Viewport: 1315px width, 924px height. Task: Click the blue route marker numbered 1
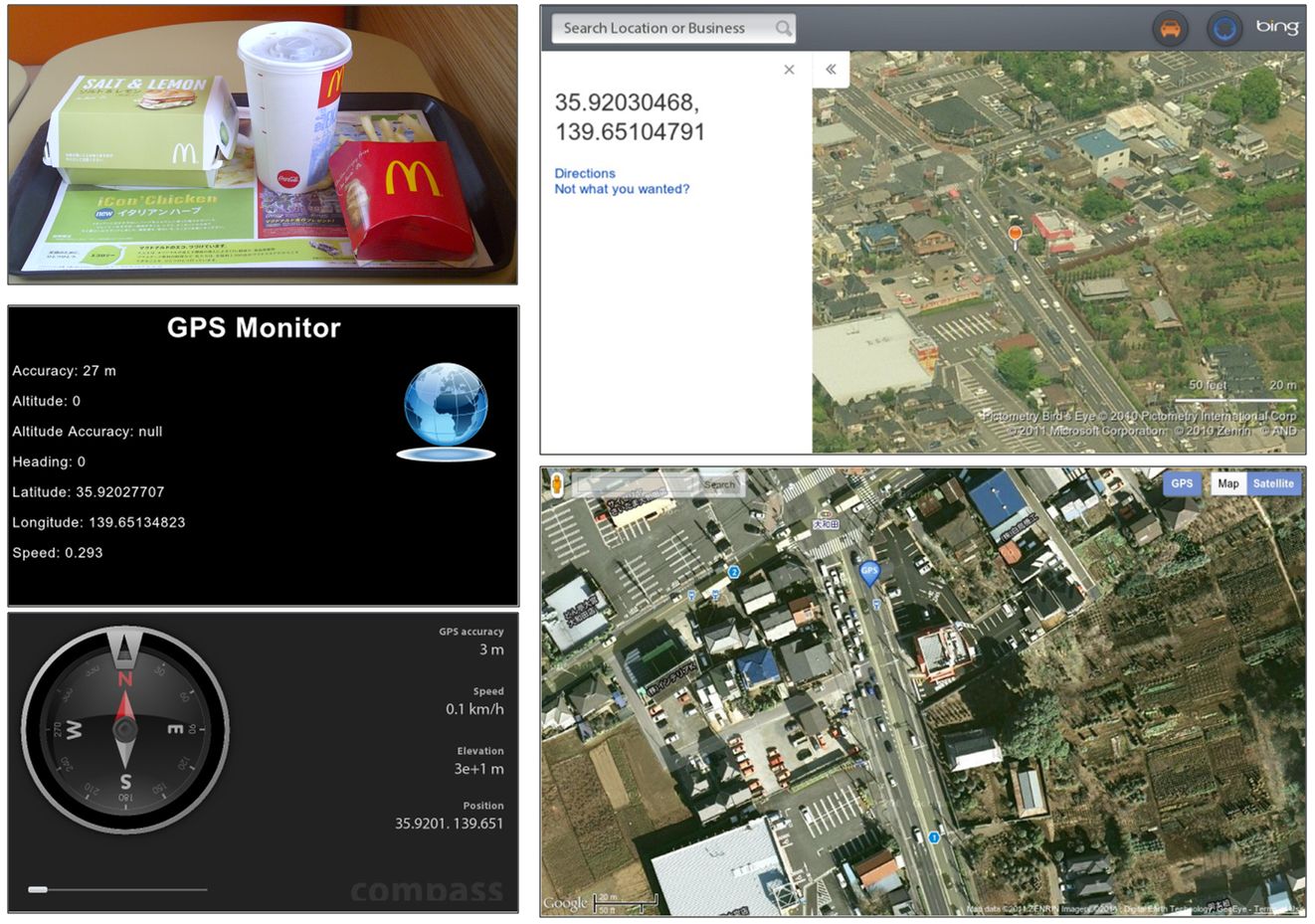[x=934, y=837]
